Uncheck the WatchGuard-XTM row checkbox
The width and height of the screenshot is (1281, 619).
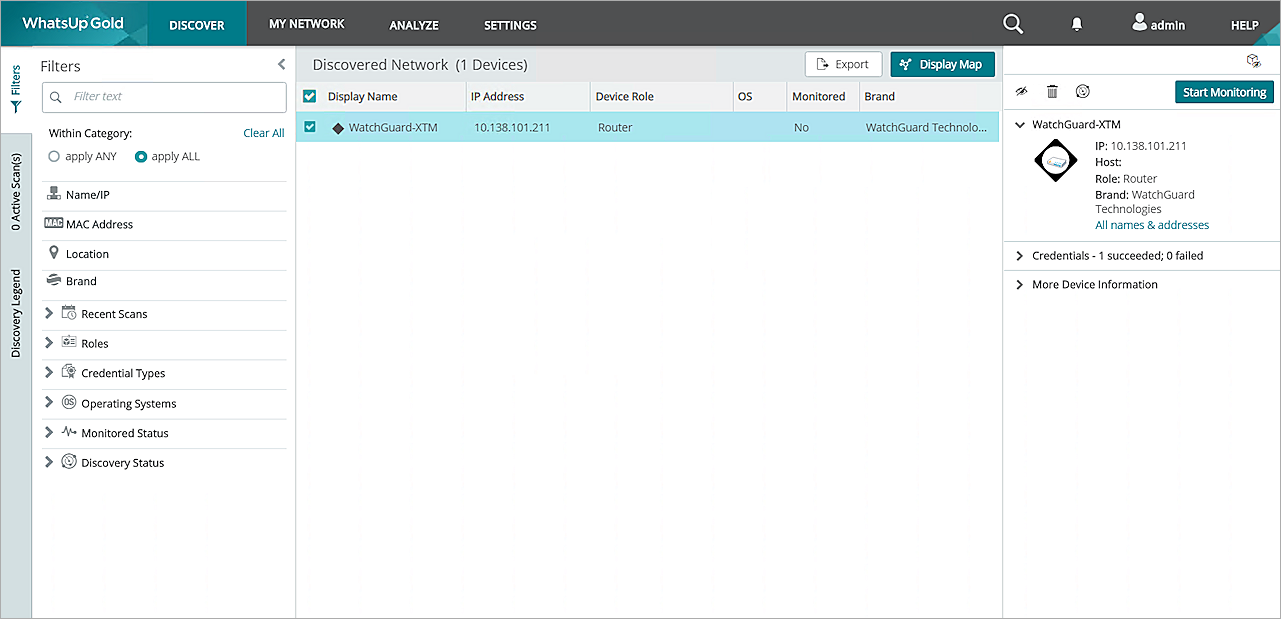point(310,127)
